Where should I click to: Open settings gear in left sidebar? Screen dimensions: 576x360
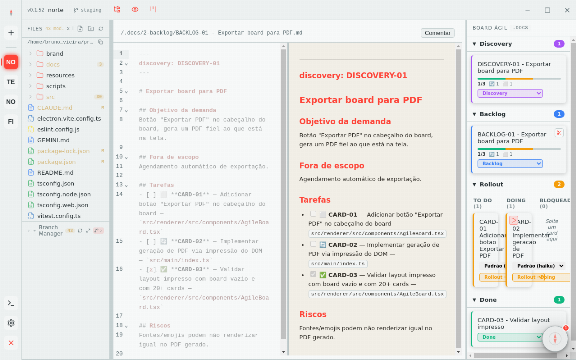coord(11,323)
